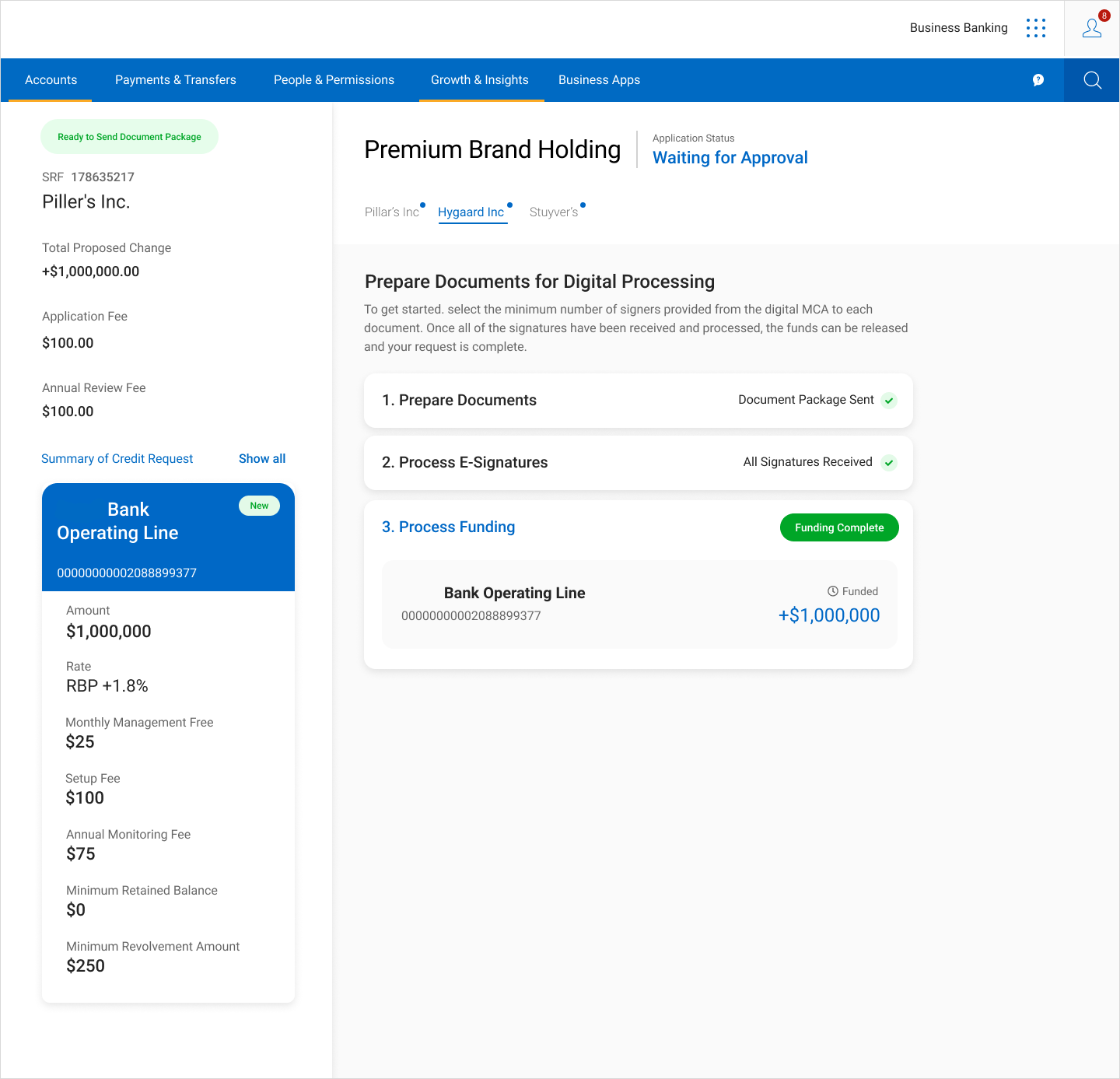Click the Waiting for Approval status
Viewport: 1120px width, 1079px height.
(730, 158)
